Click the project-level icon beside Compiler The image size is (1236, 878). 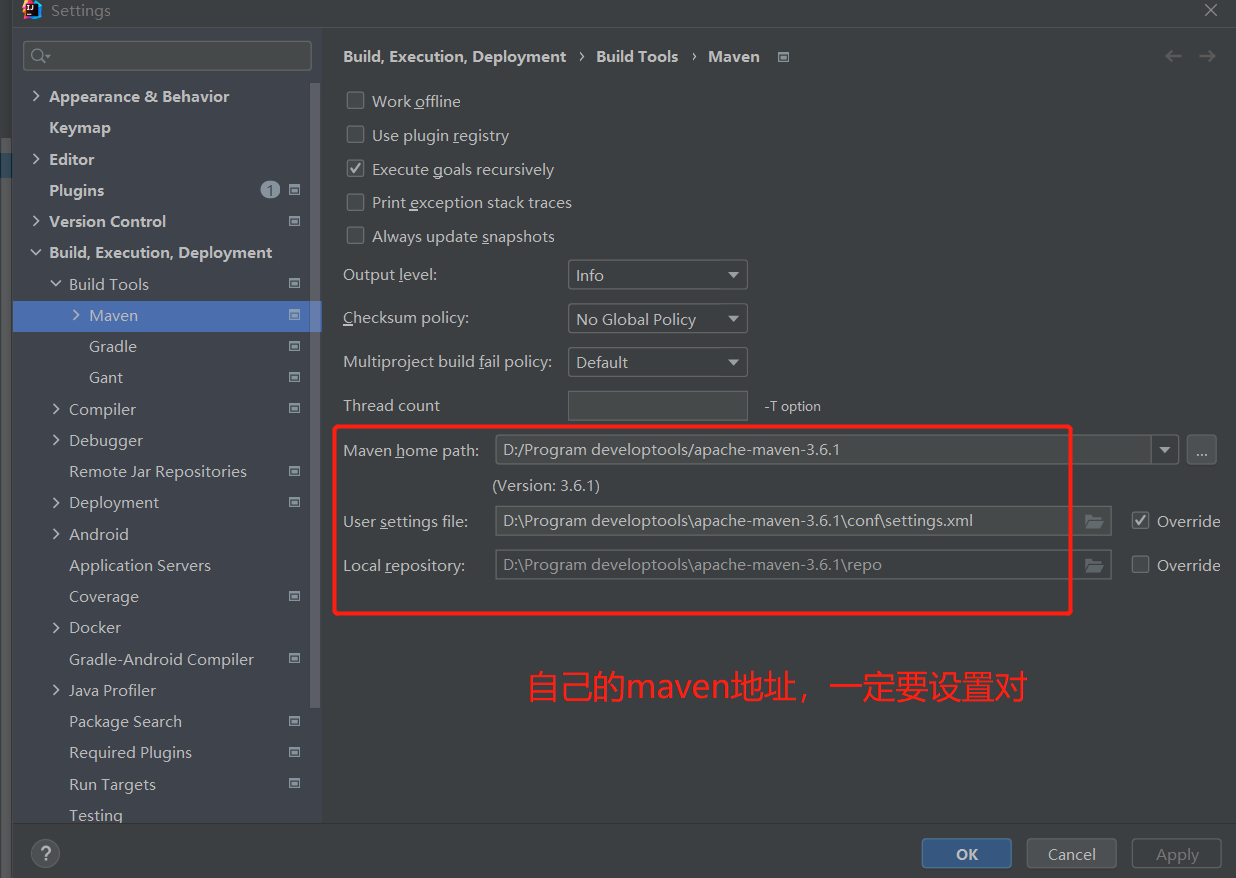click(x=294, y=409)
